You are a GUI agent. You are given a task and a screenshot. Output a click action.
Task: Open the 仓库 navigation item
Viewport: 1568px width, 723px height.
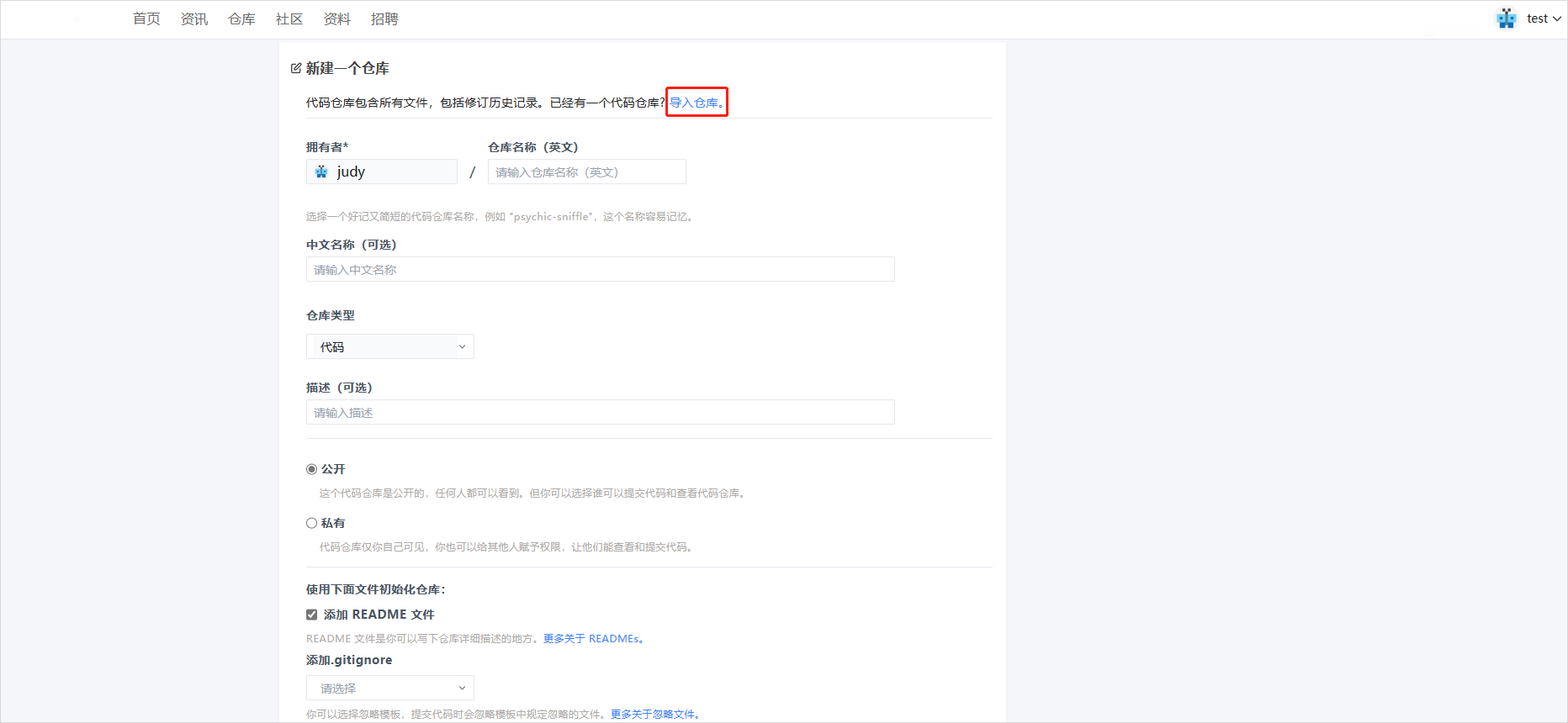(x=241, y=18)
